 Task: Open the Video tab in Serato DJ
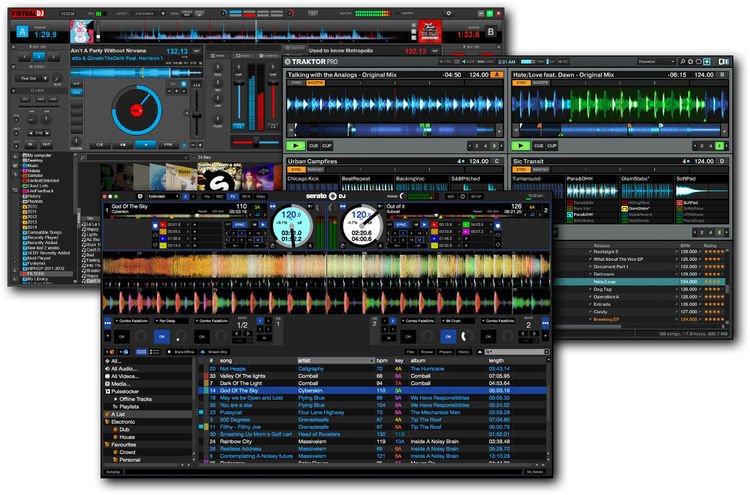pyautogui.click(x=261, y=196)
